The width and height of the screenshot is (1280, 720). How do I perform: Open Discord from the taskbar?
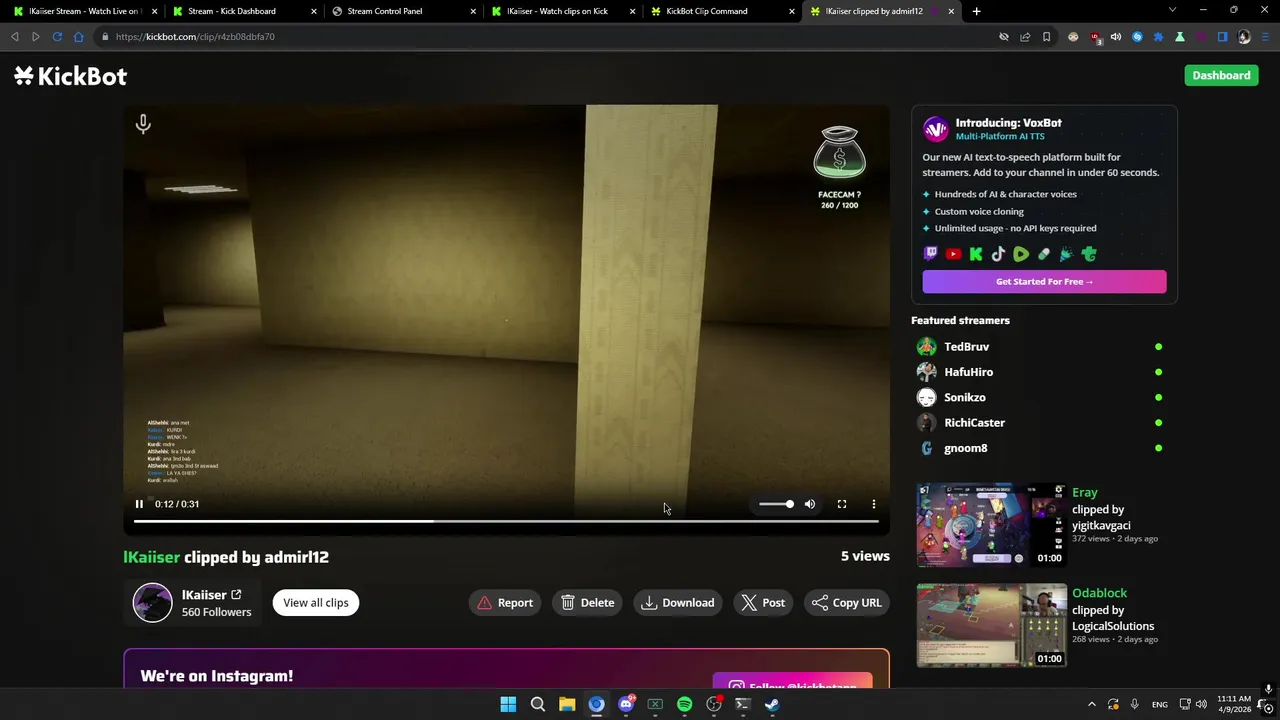[626, 704]
